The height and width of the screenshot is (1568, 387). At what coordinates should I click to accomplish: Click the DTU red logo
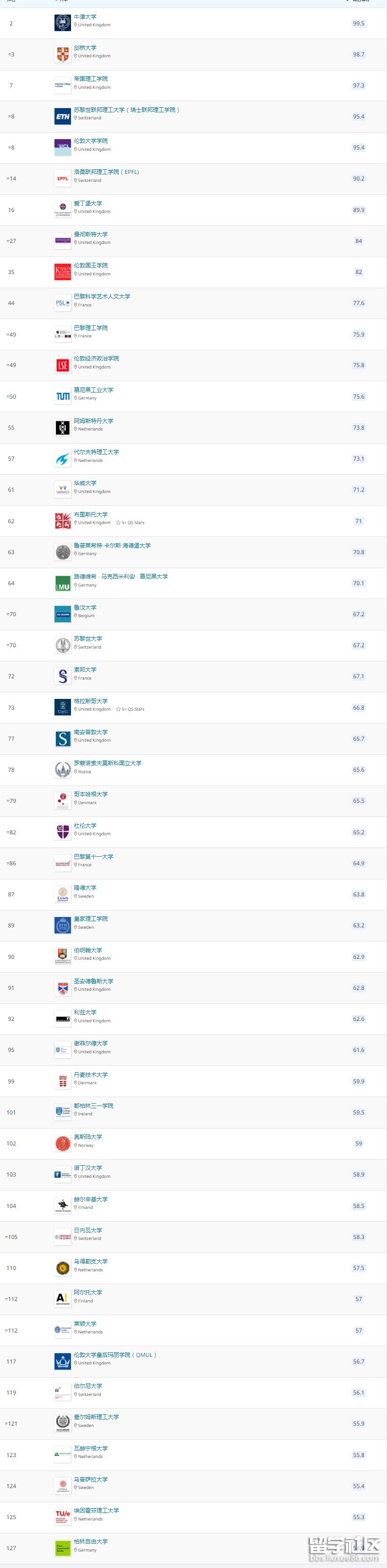[x=62, y=1081]
